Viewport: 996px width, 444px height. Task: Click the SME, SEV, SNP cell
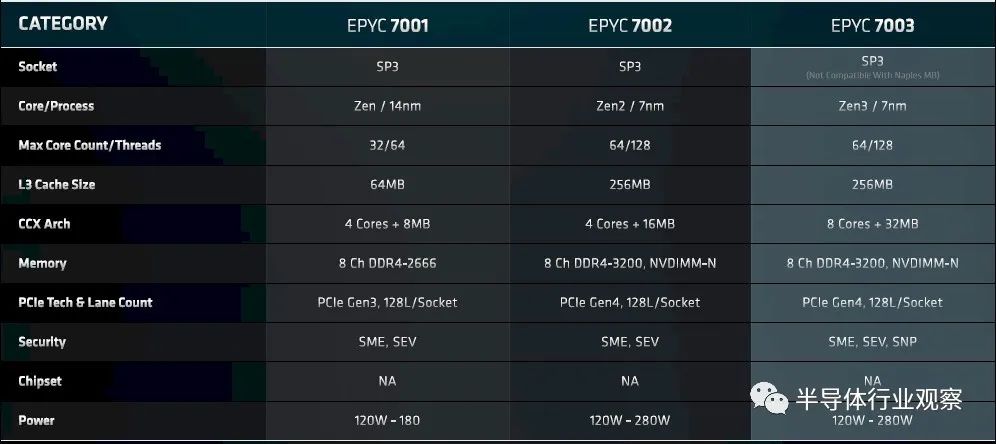(x=873, y=342)
